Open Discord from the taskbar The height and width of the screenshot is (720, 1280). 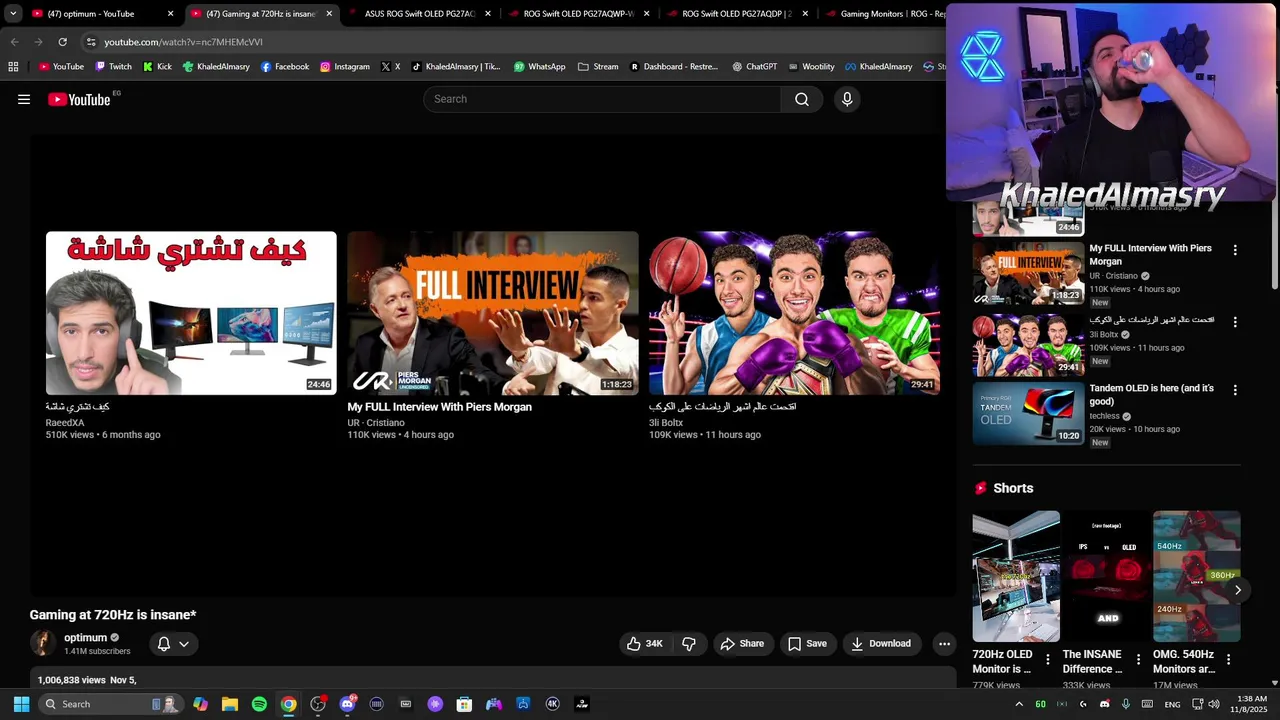(x=347, y=704)
